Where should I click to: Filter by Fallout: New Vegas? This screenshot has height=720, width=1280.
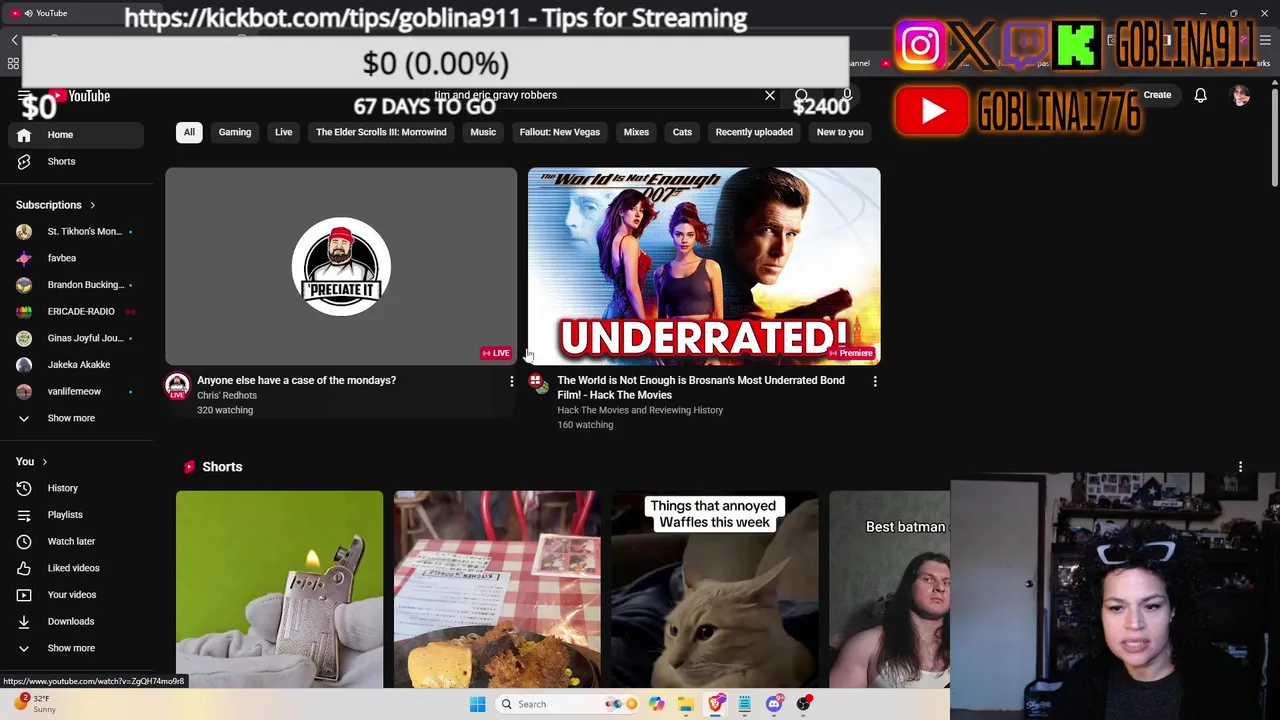tap(560, 132)
